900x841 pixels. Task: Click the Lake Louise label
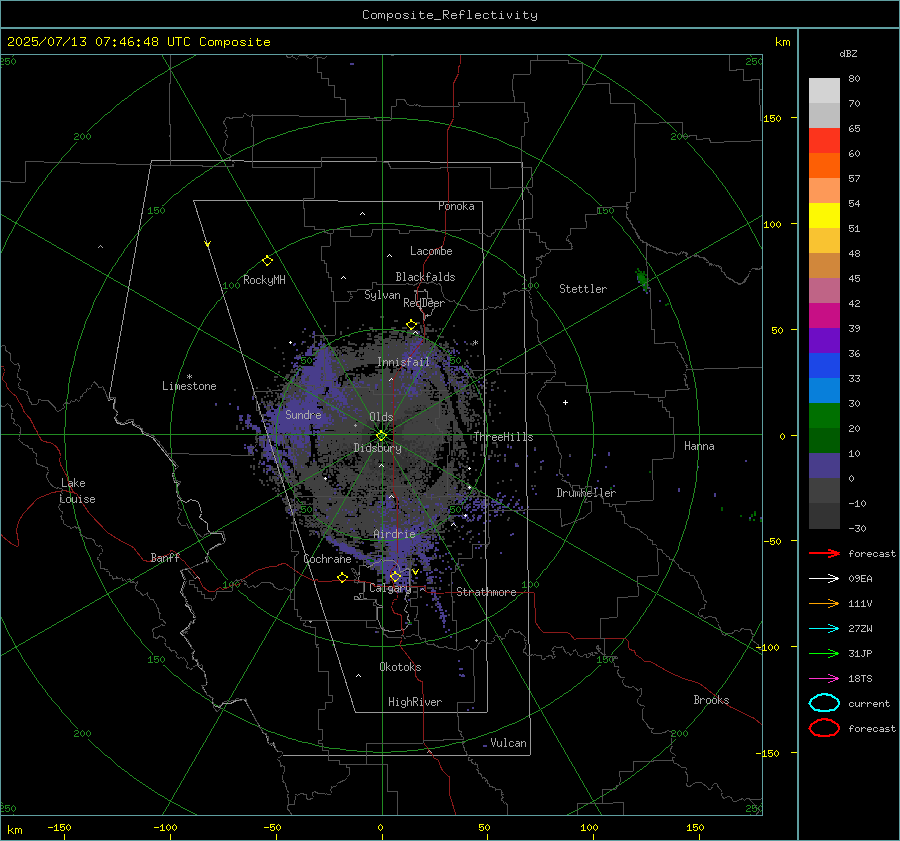(x=77, y=491)
